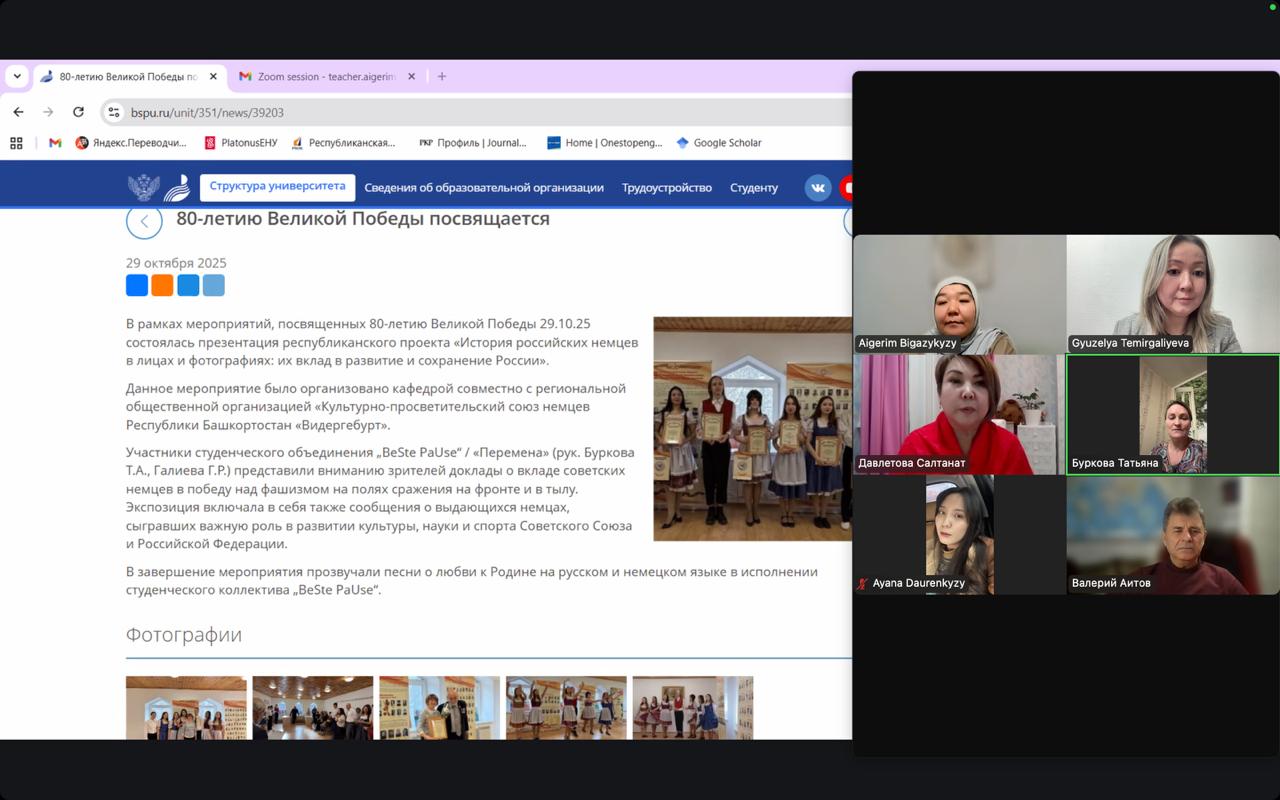
Task: Reload the current page
Action: click(x=78, y=112)
